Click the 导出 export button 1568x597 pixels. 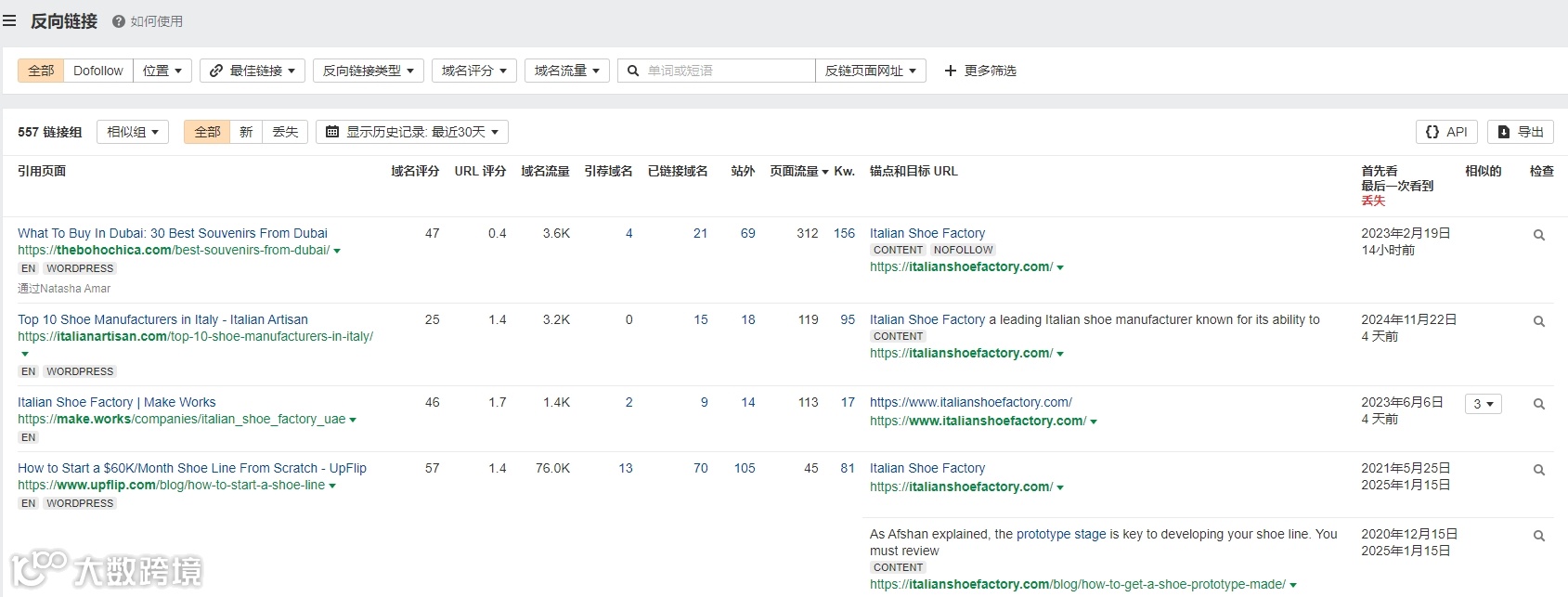(1521, 132)
